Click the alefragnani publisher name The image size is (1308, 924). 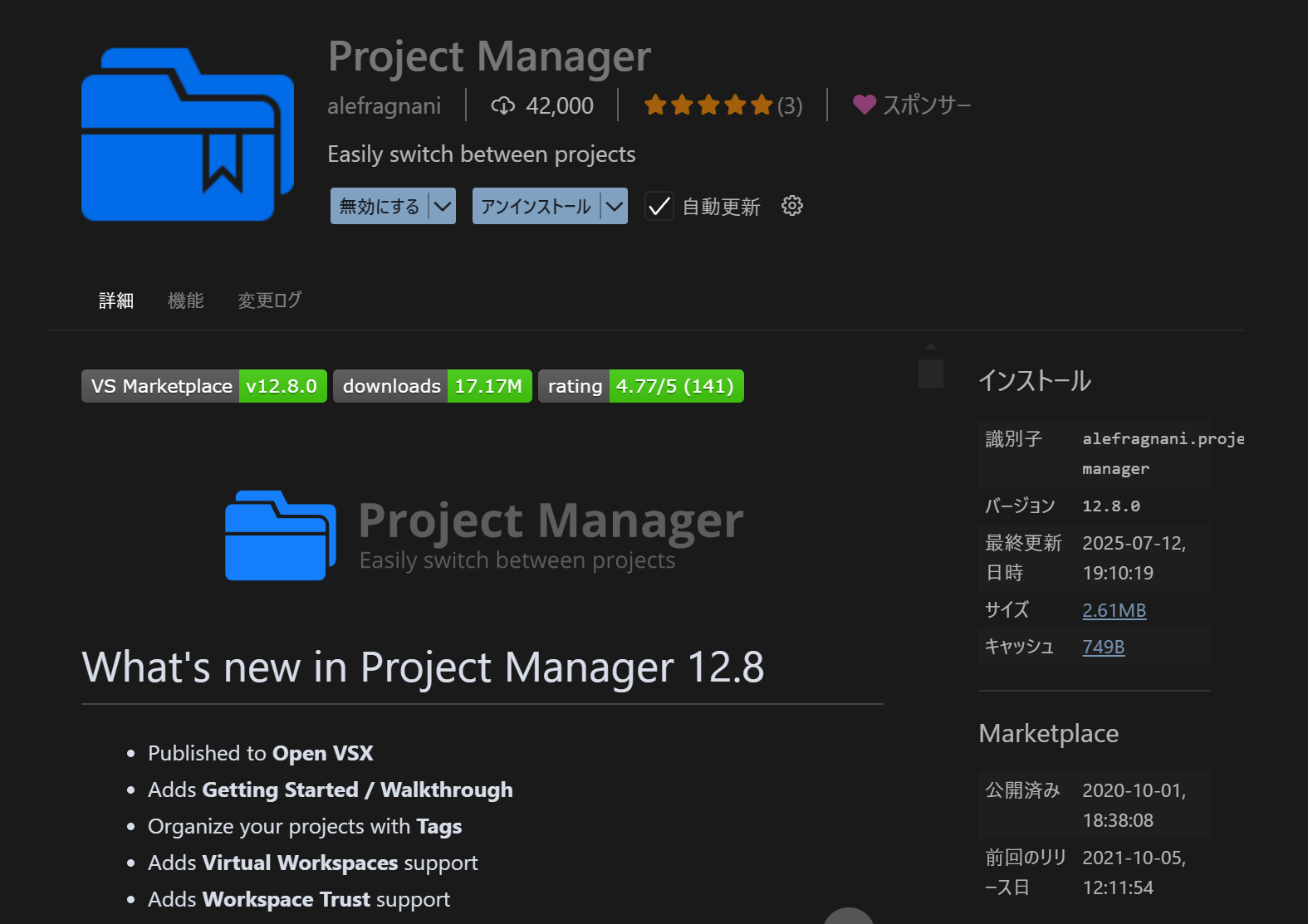[385, 106]
